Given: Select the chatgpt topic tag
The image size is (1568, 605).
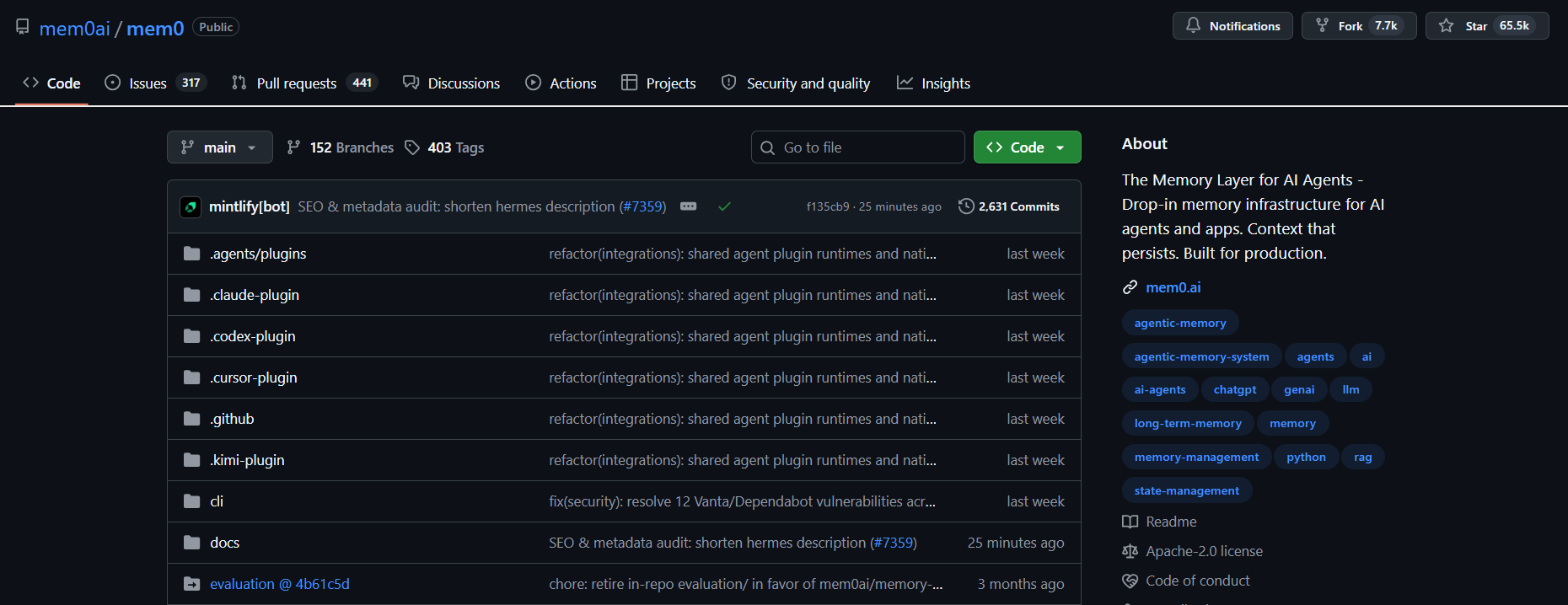Looking at the screenshot, I should click(1235, 389).
